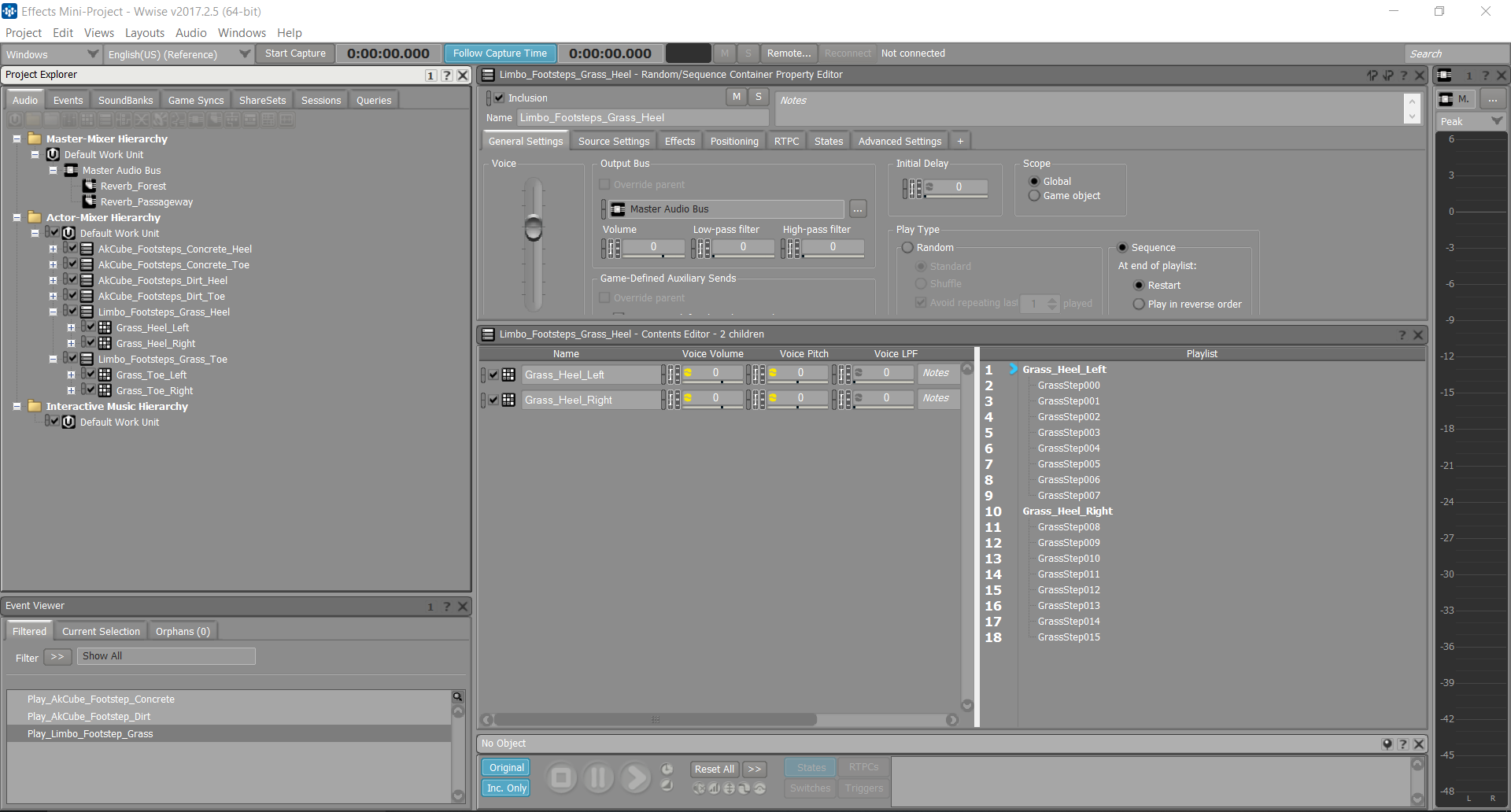Click the Contents Editor horizontal scrollbar
Image resolution: width=1511 pixels, height=812 pixels.
click(x=655, y=719)
